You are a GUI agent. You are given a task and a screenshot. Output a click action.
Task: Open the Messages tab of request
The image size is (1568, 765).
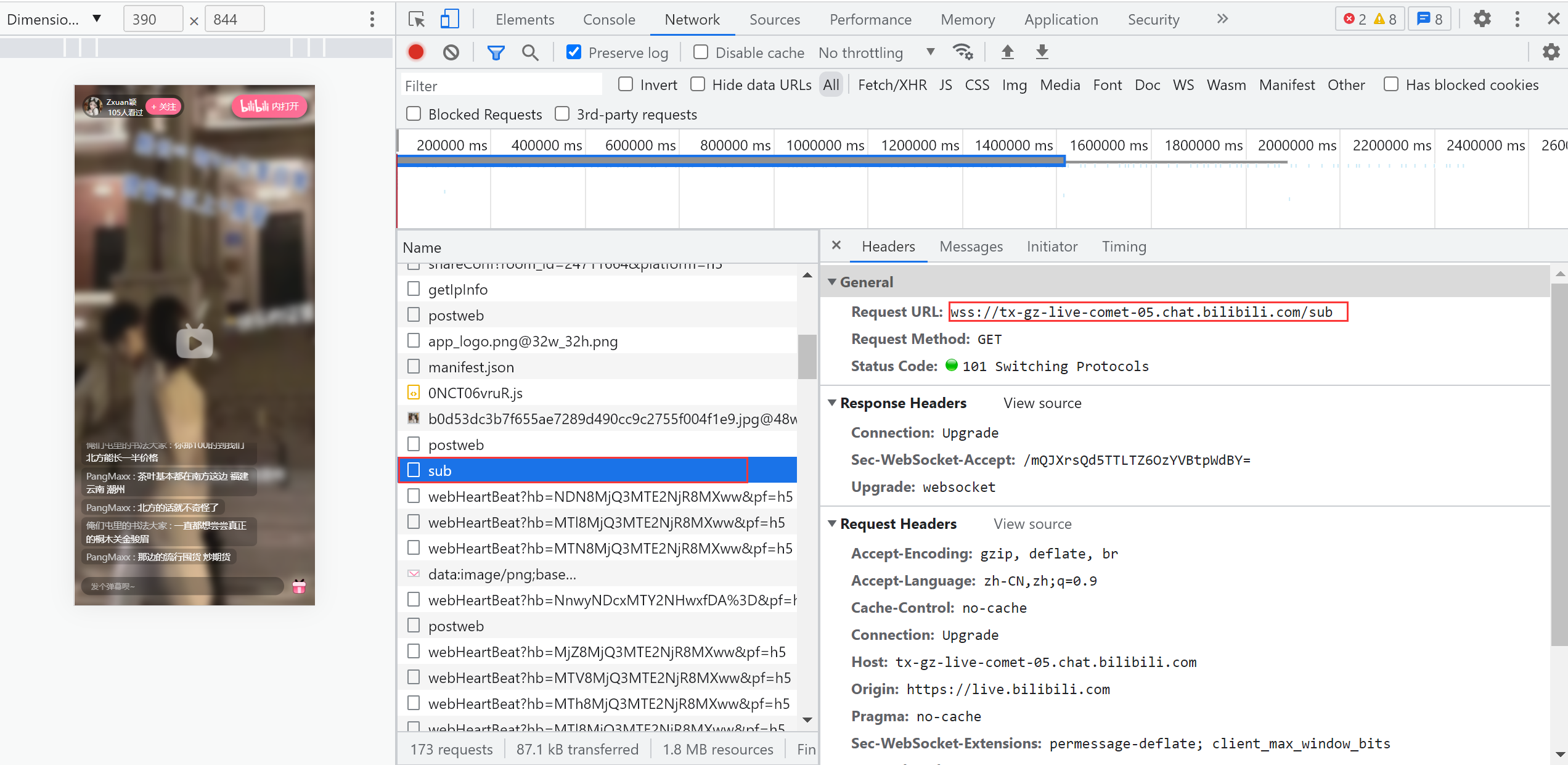[971, 246]
